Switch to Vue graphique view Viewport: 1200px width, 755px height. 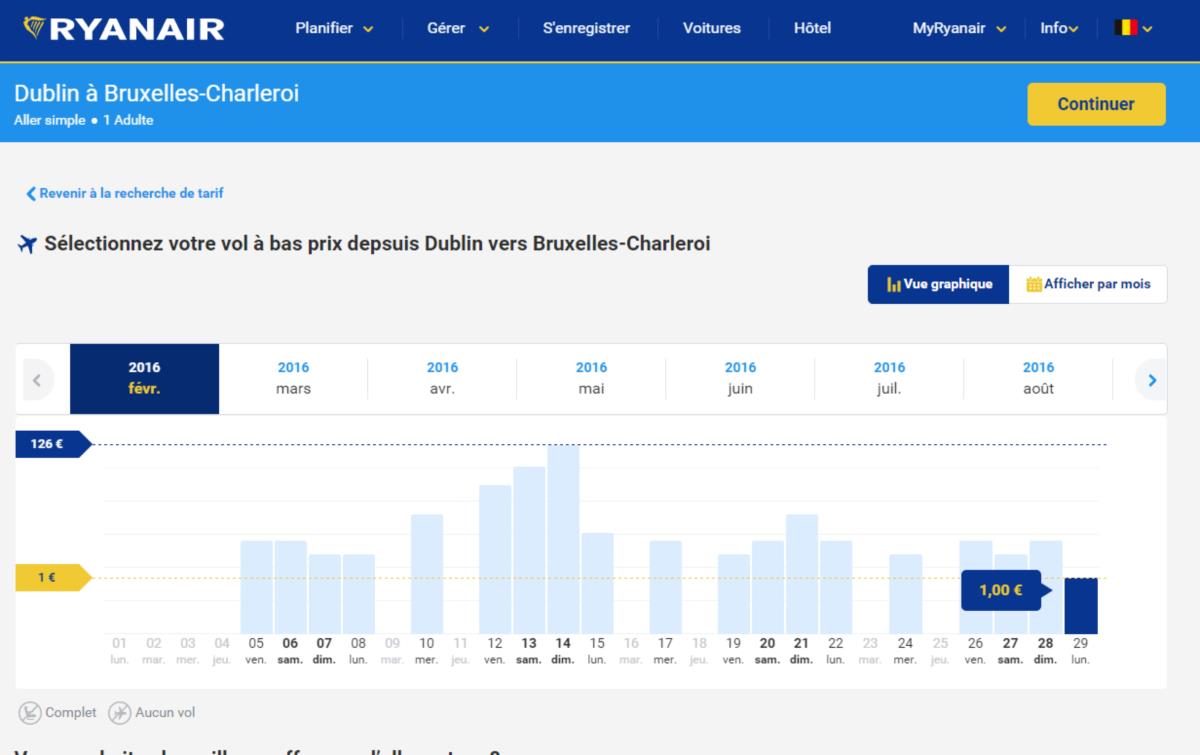pos(938,284)
